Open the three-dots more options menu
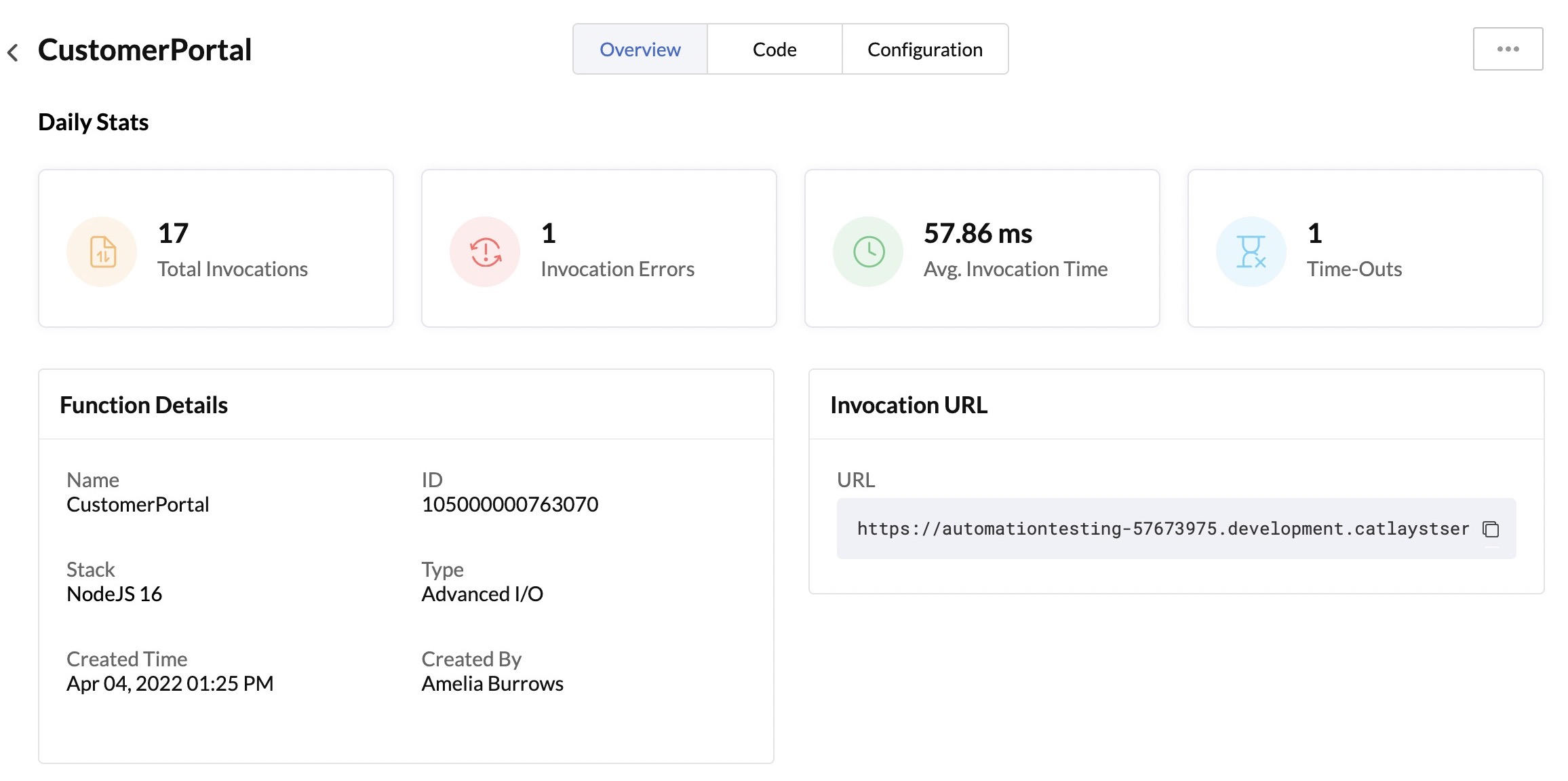The height and width of the screenshot is (781, 1568). [1508, 49]
